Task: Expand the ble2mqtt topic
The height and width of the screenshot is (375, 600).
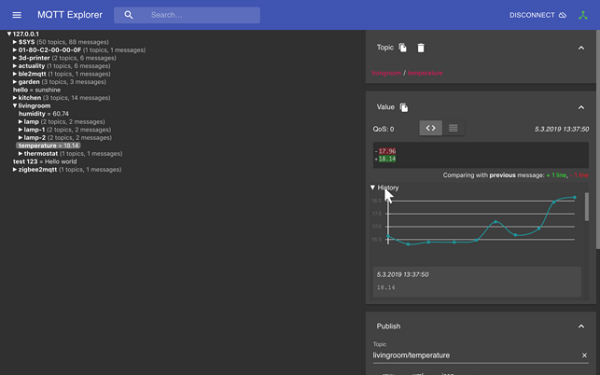Action: click(15, 74)
